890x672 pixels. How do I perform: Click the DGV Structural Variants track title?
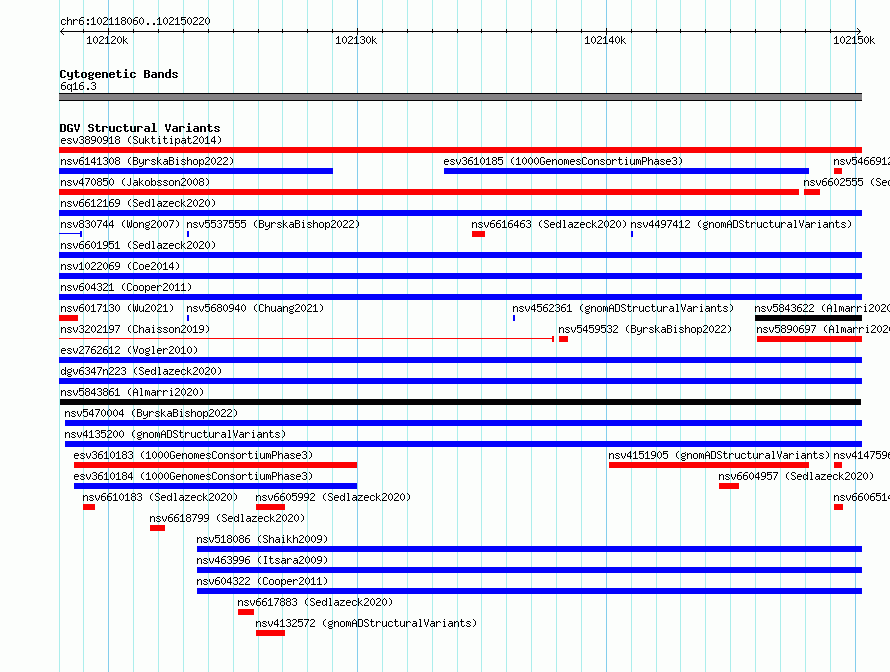(140, 128)
